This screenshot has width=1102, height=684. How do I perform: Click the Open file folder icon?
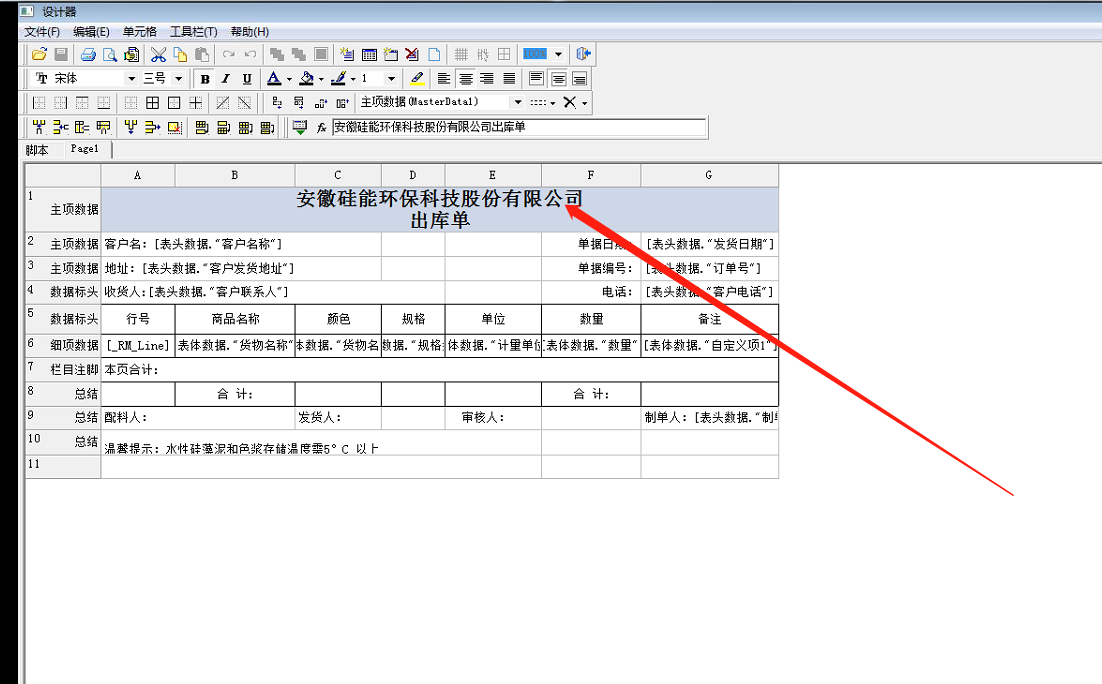tap(39, 54)
